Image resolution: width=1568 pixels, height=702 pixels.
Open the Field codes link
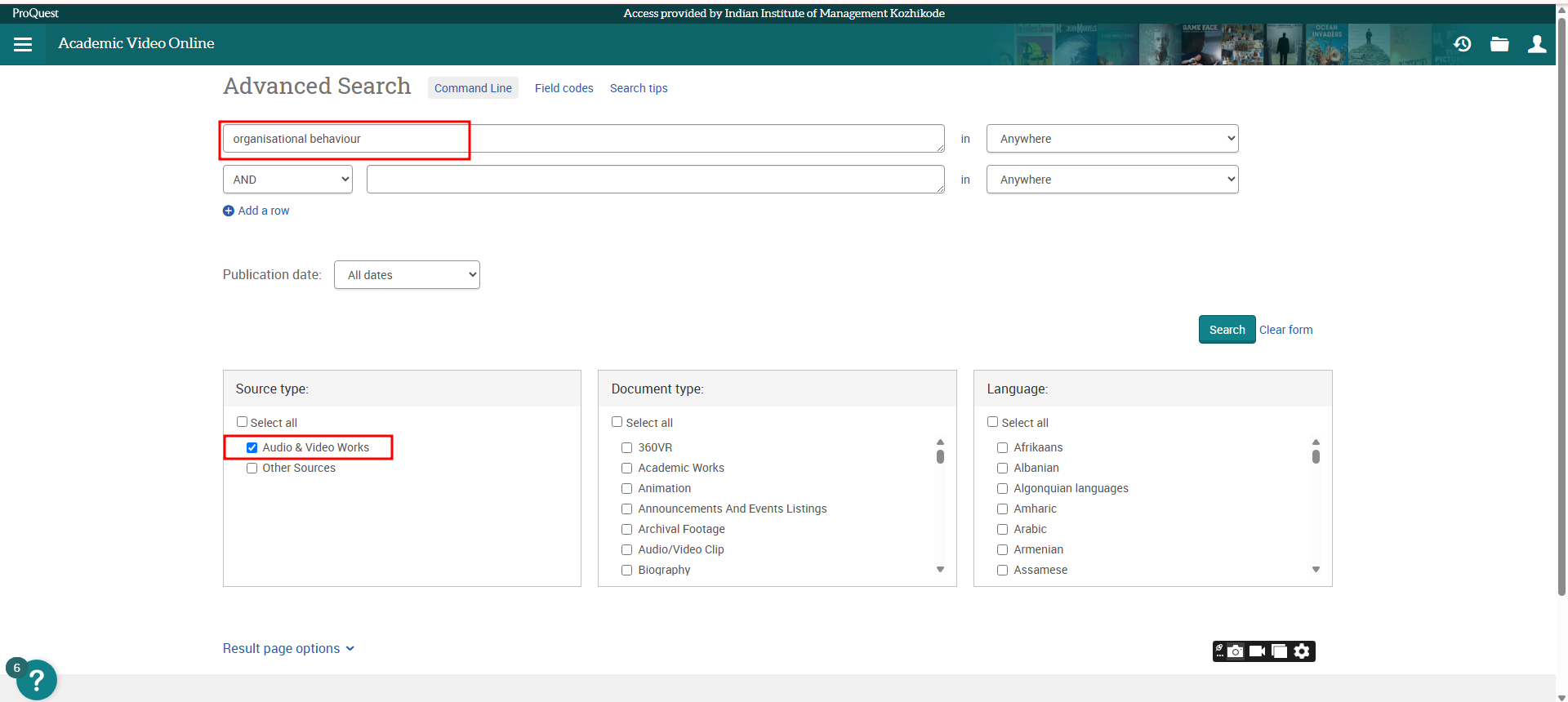pyautogui.click(x=563, y=88)
